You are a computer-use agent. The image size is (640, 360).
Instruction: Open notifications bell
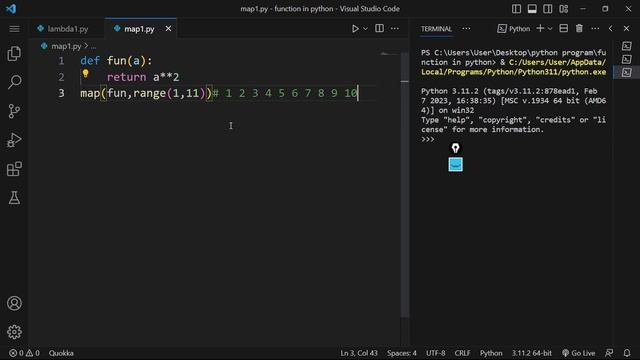point(627,353)
